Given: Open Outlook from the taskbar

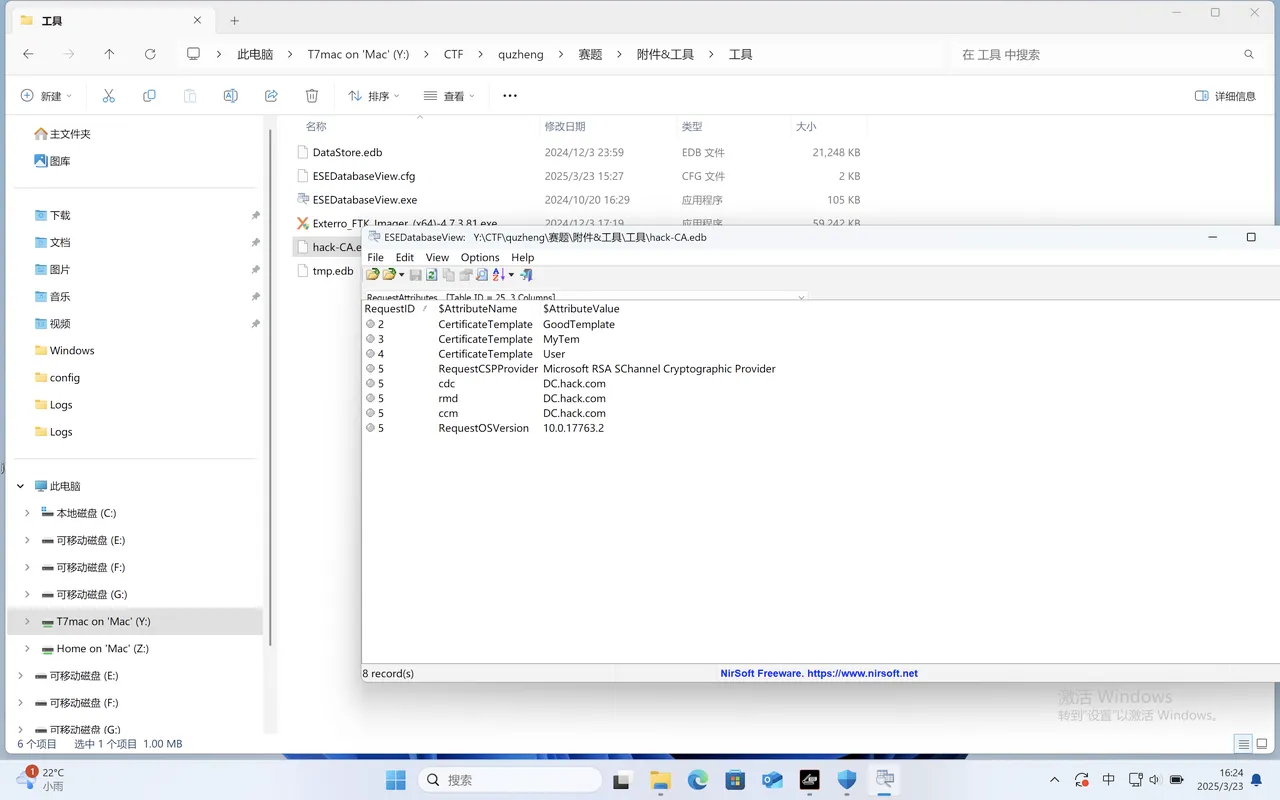Looking at the screenshot, I should point(772,780).
